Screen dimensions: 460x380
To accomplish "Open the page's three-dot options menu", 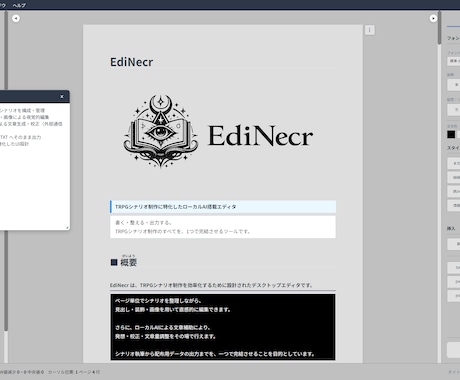I will click(x=369, y=30).
